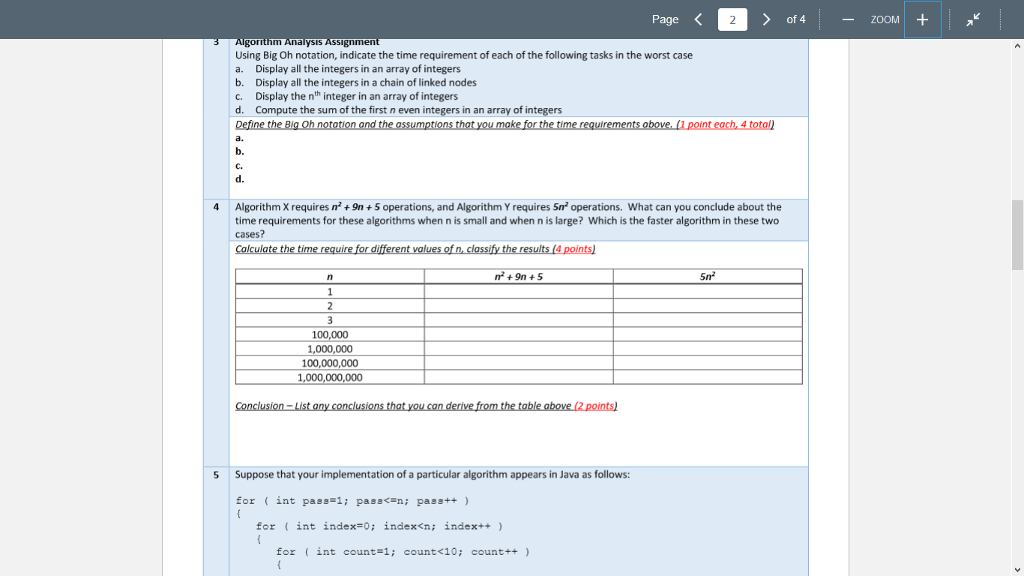Click the ZOOM label in the toolbar

tap(884, 19)
